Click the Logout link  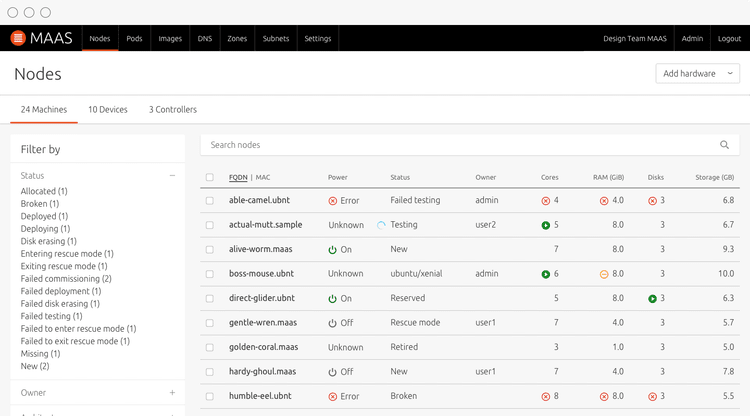coord(729,38)
